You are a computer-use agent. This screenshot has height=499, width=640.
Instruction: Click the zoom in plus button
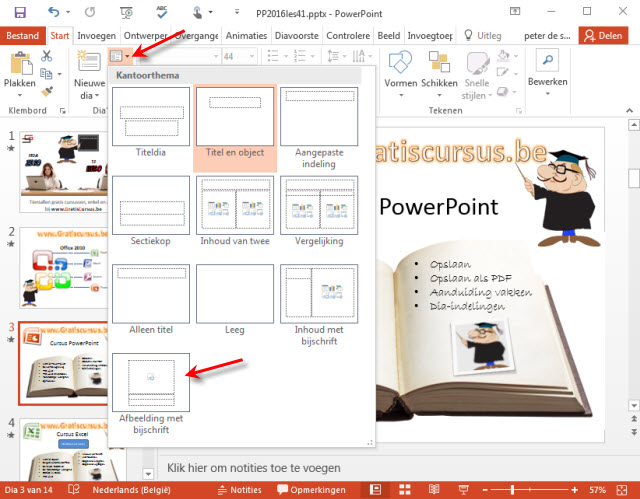574,490
